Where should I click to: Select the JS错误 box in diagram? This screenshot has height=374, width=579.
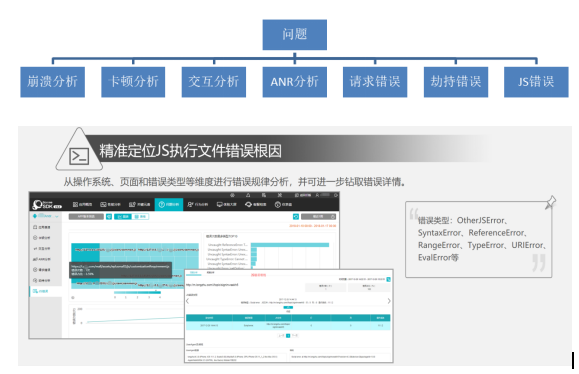tap(536, 82)
